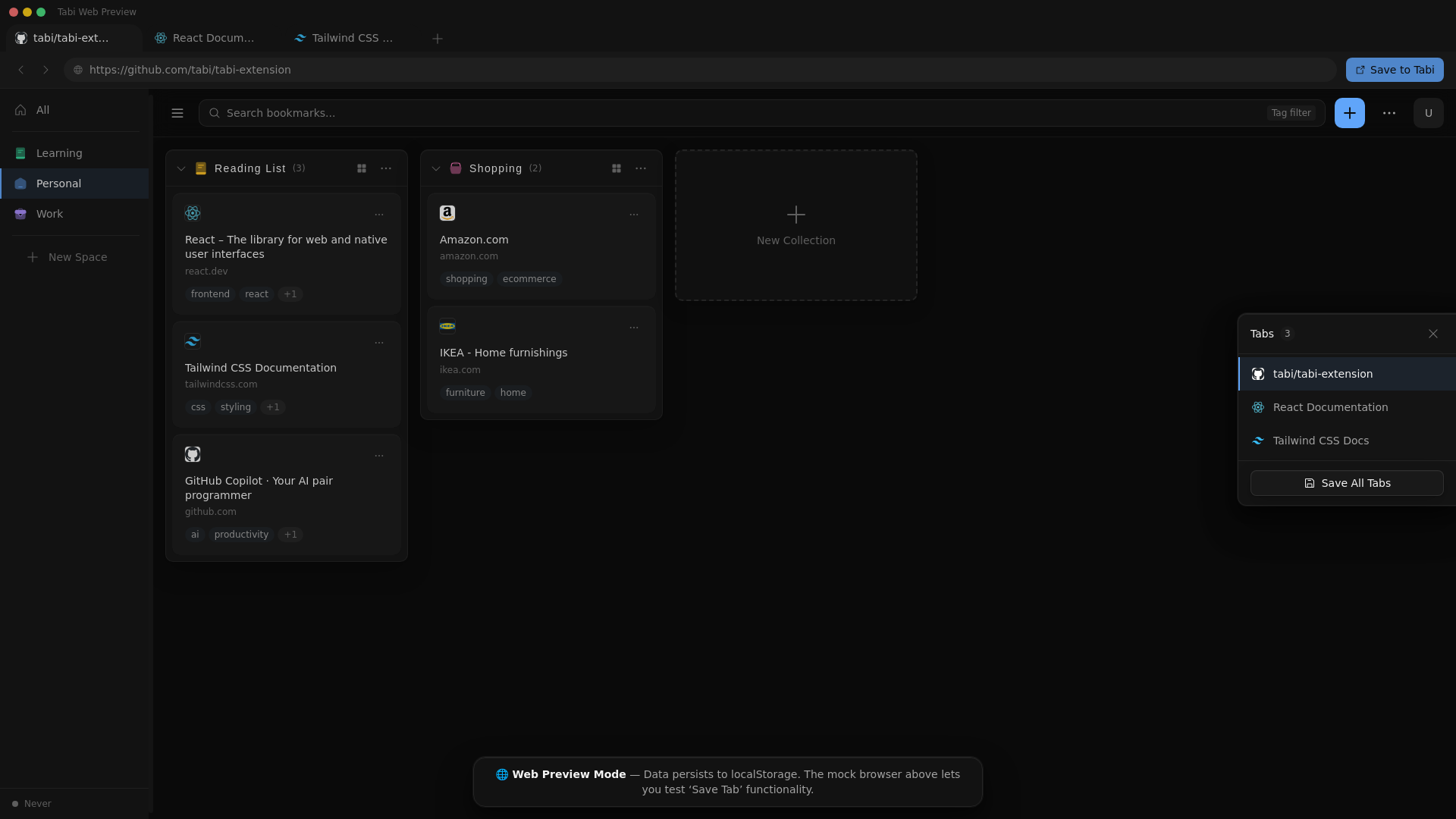Select tabi/tabi-extension in Tabs panel
Screen dimensions: 1456x819
coord(1347,374)
